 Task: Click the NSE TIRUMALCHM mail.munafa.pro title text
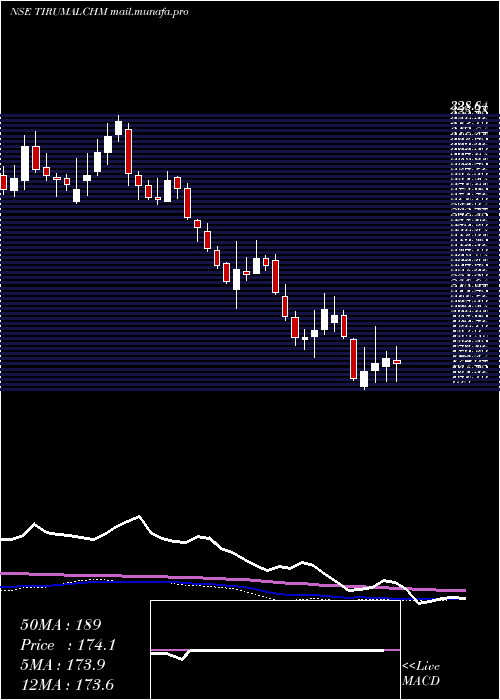[x=99, y=12]
